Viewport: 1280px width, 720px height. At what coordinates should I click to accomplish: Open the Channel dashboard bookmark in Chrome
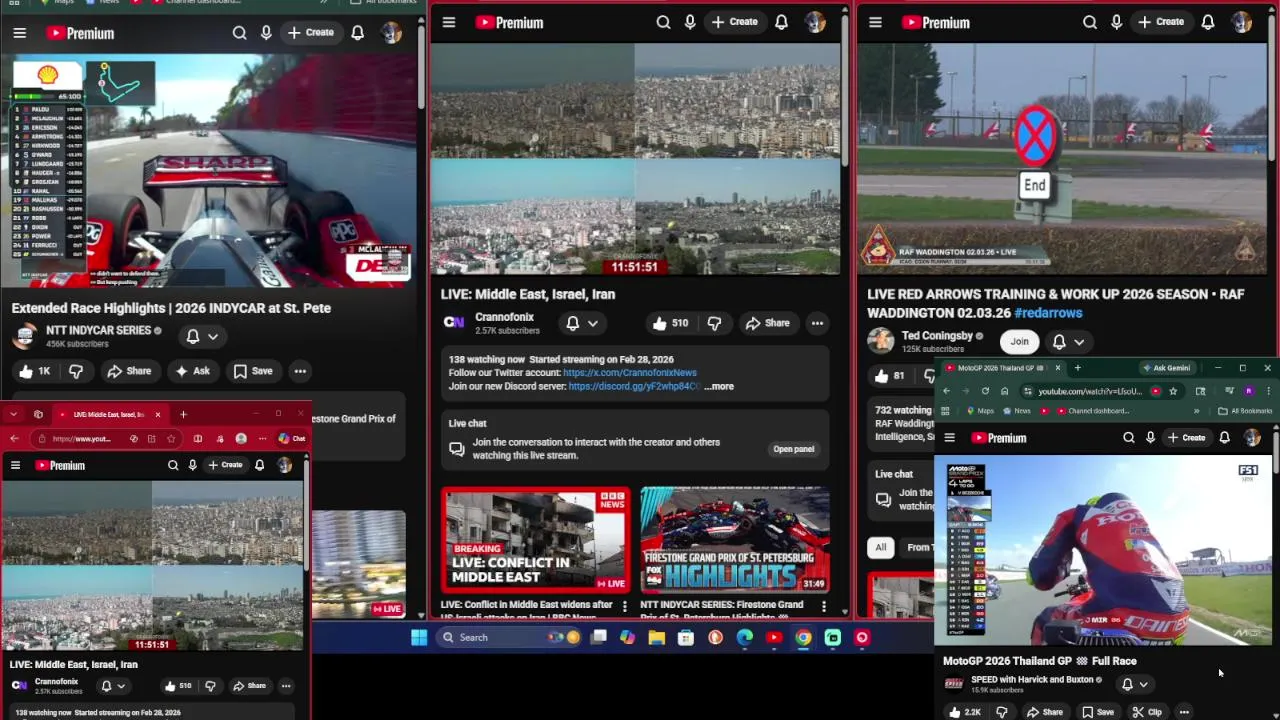(x=1091, y=411)
